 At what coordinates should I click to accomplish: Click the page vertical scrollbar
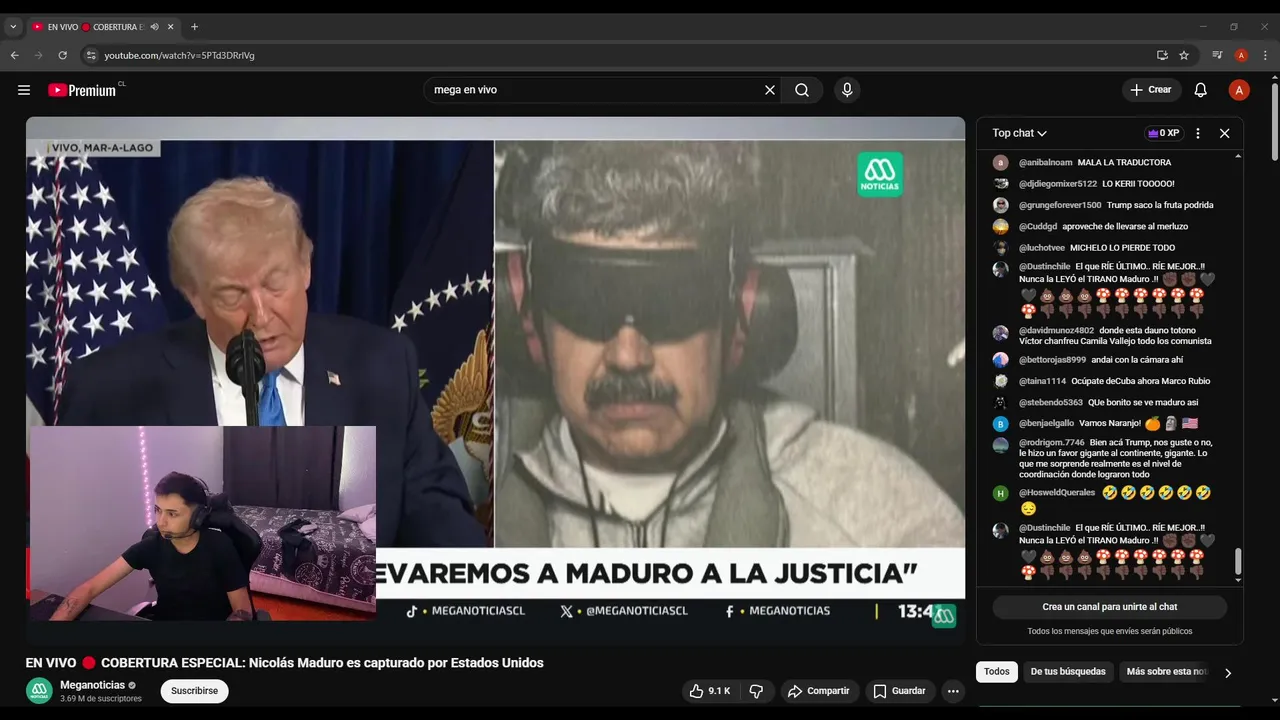pos(1274,120)
